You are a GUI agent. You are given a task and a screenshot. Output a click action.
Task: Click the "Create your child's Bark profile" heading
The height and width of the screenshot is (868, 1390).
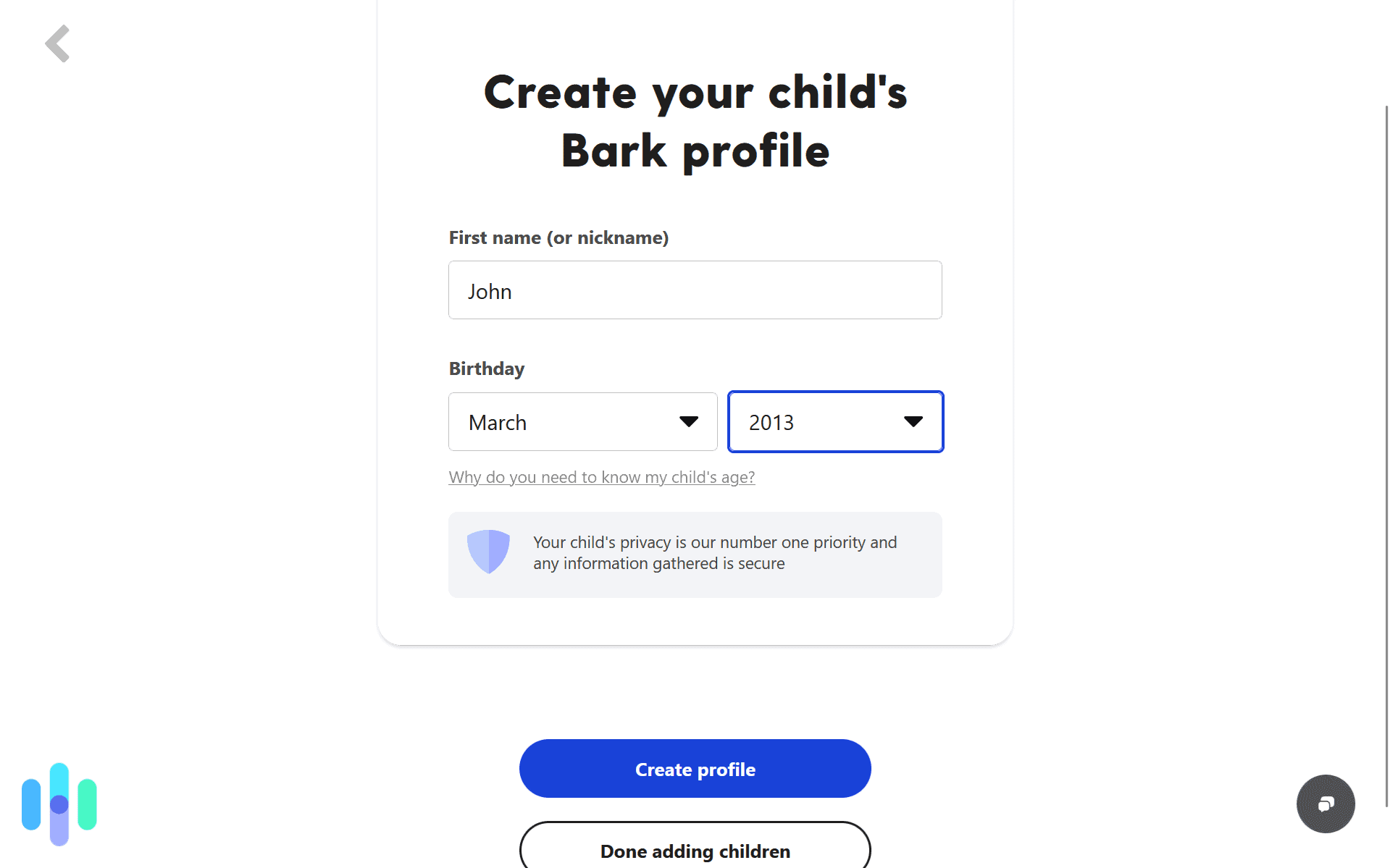[695, 122]
